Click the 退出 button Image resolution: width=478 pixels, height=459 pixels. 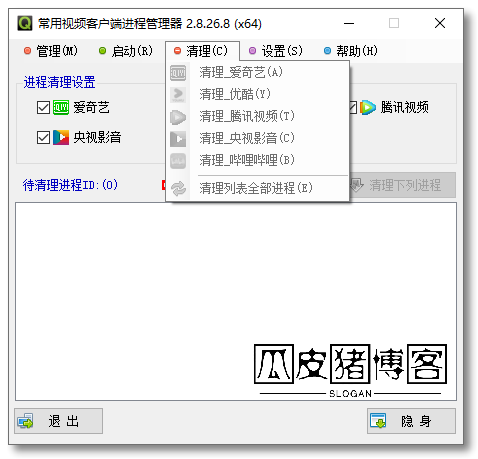click(58, 421)
